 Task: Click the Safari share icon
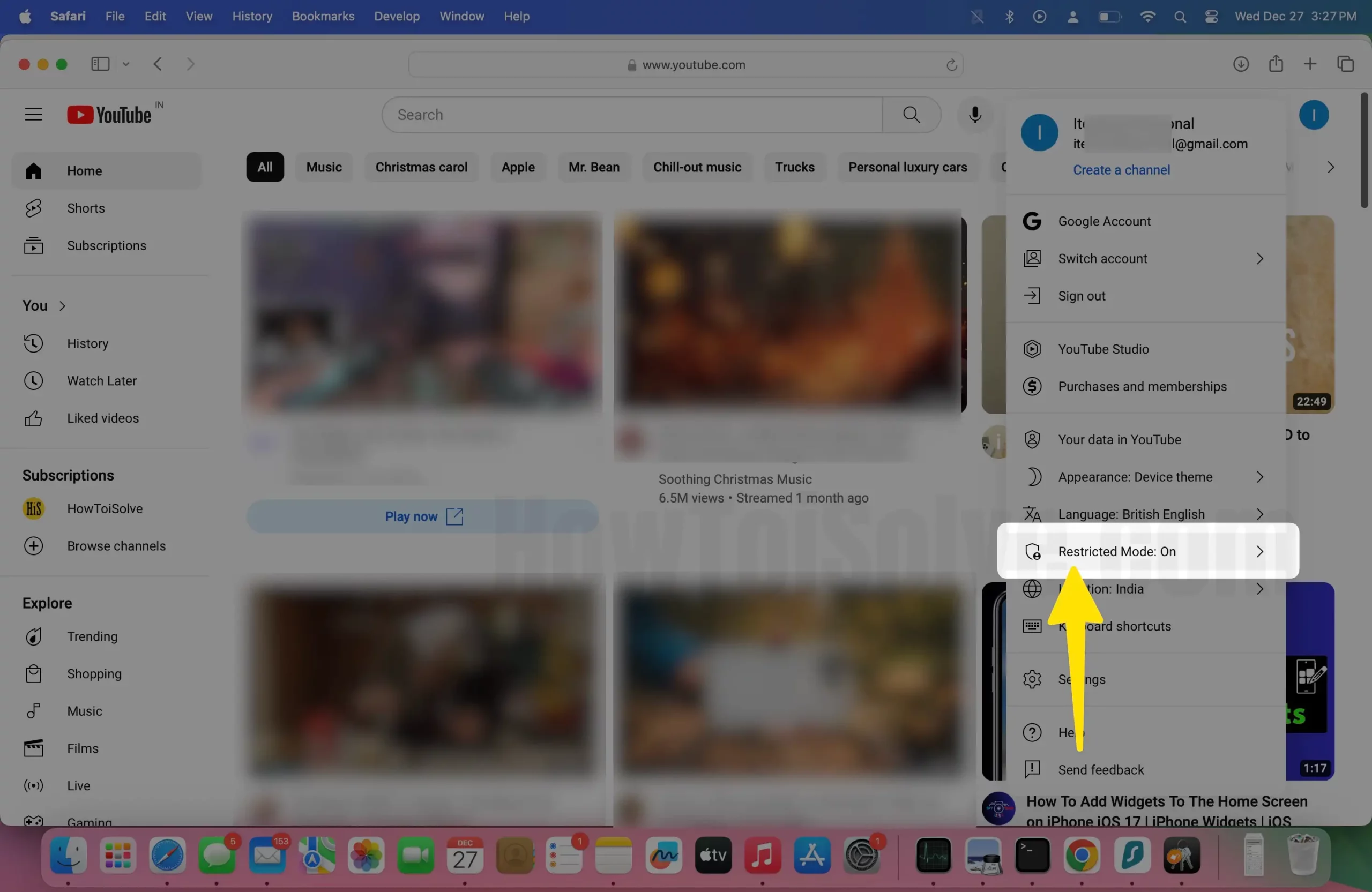pos(1276,64)
